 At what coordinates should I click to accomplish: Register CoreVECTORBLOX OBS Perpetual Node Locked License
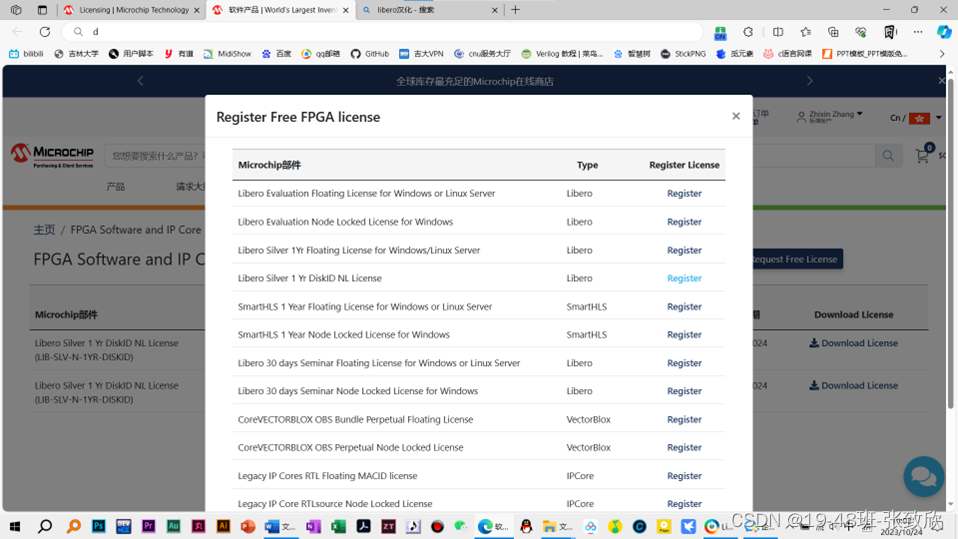[684, 447]
